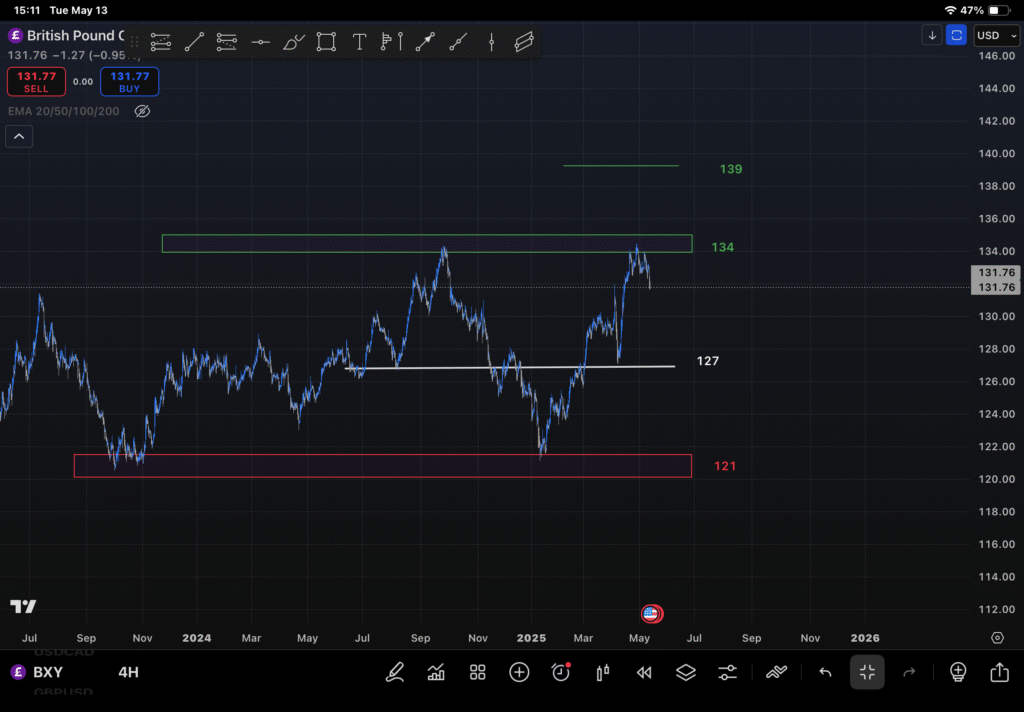1024x712 pixels.
Task: Collapse the indicator legend chevron
Action: pos(19,137)
